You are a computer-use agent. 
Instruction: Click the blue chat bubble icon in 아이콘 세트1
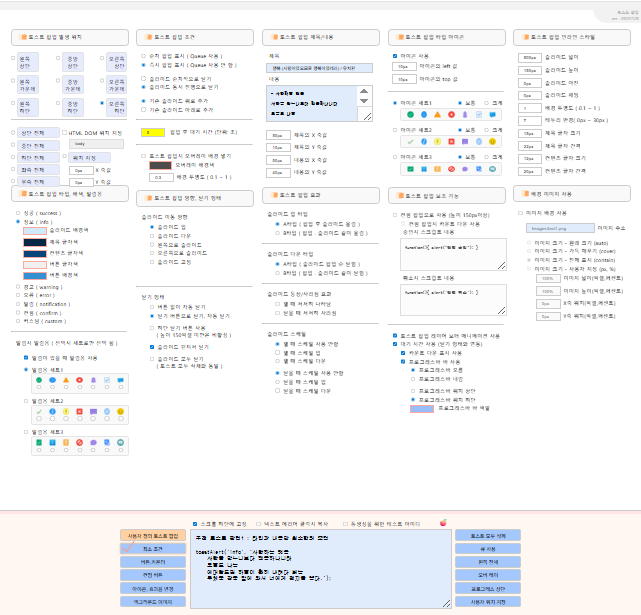[494, 115]
